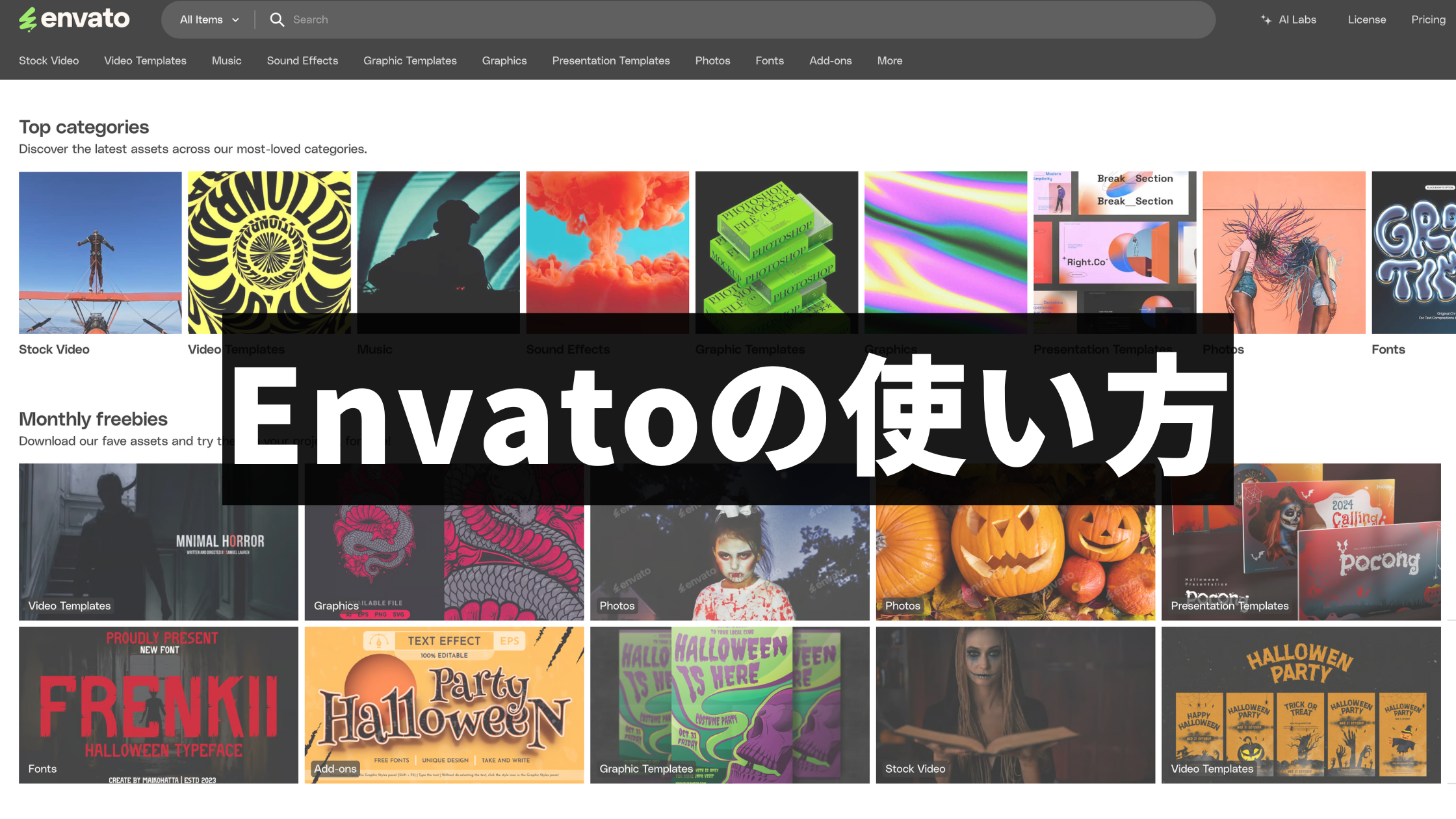Image resolution: width=1456 pixels, height=819 pixels.
Task: Expand the More navigation menu
Action: coord(889,60)
